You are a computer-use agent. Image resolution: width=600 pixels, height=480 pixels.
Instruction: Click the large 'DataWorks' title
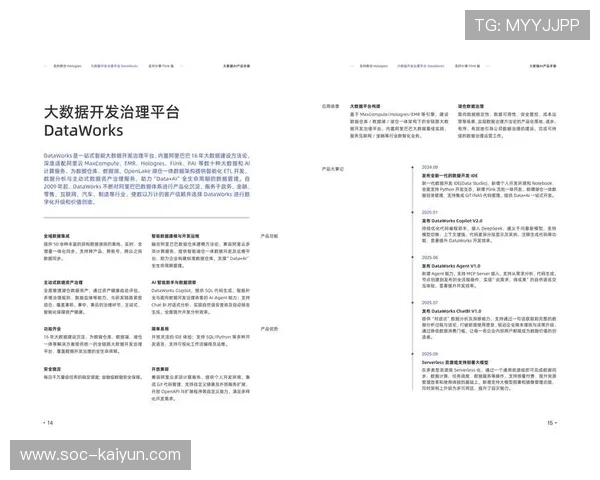click(x=83, y=131)
